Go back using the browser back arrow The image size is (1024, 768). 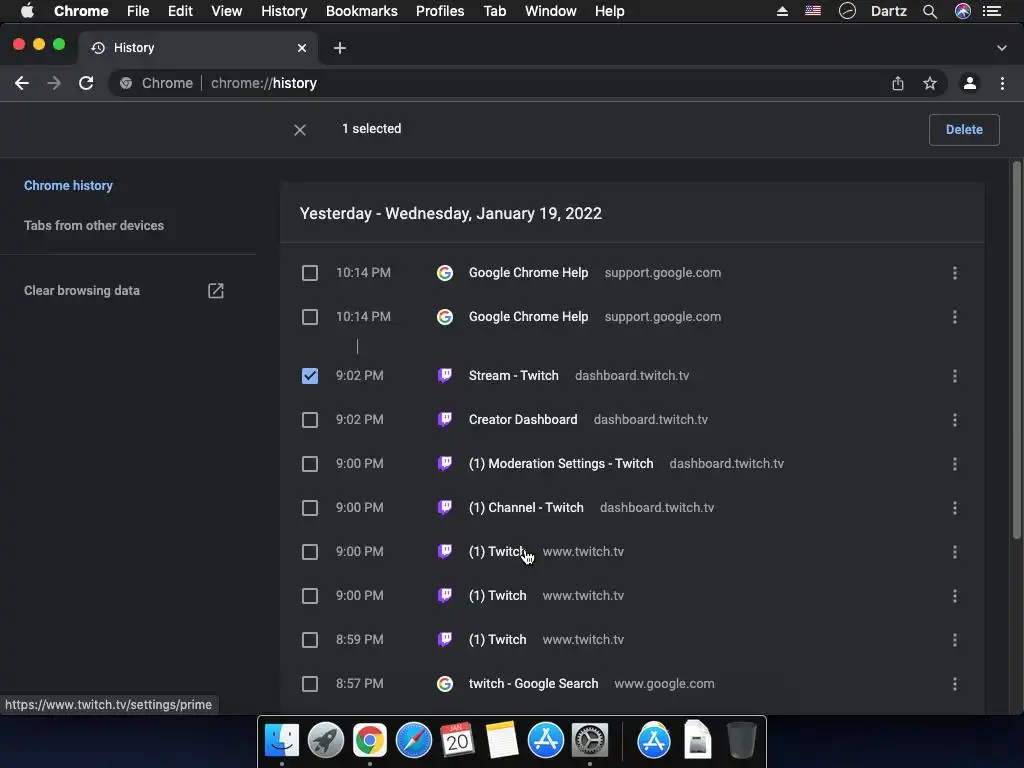click(22, 83)
